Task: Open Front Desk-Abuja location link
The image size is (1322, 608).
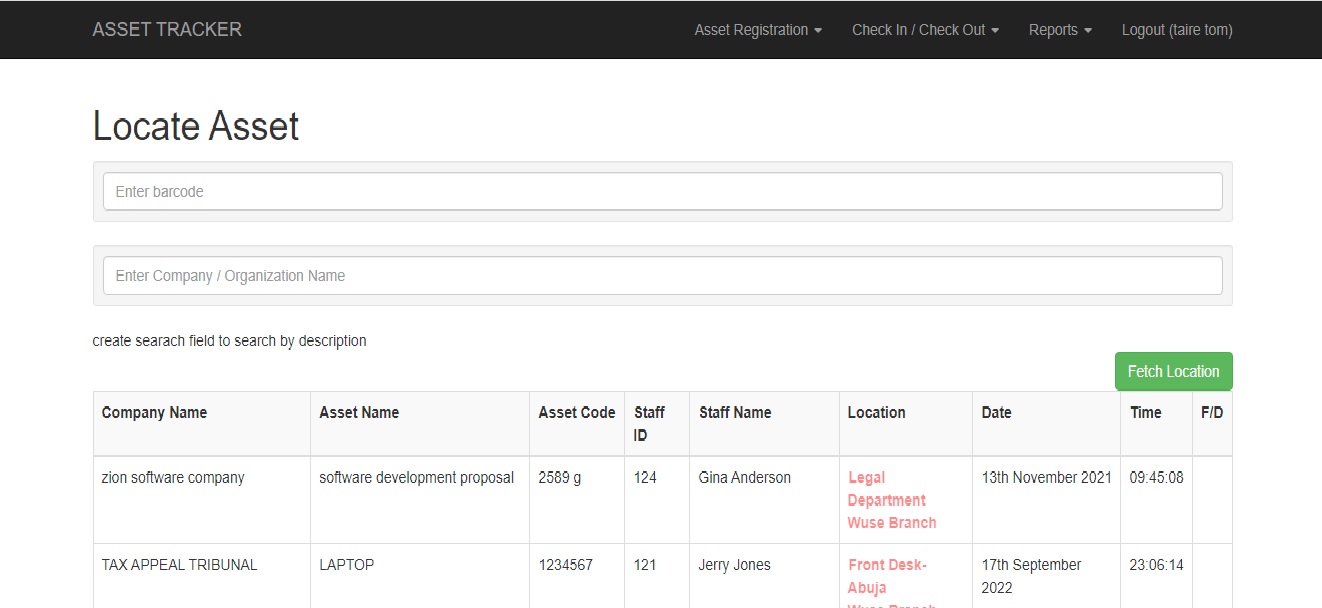Action: pyautogui.click(x=887, y=576)
